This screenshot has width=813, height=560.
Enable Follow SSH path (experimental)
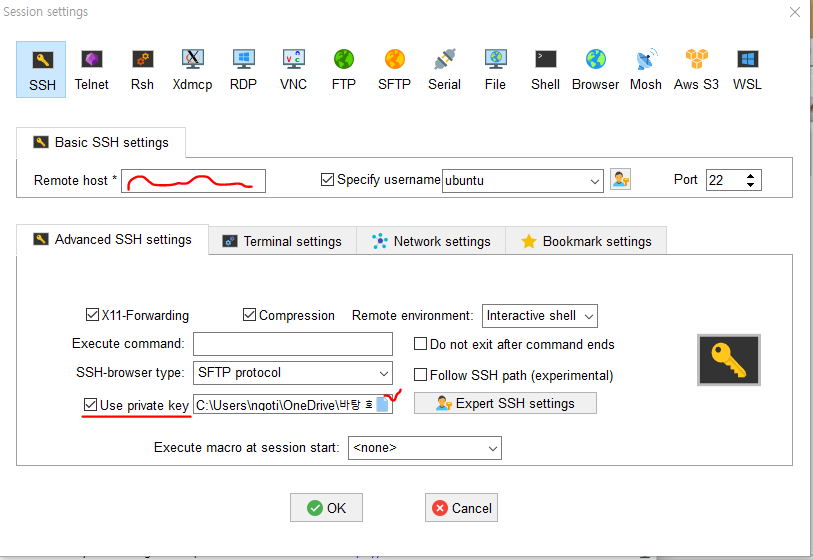420,374
